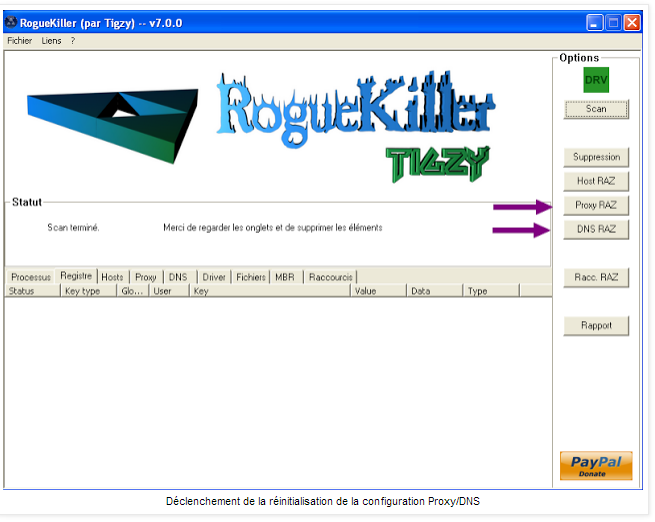
Task: Click the DNS RAZ button
Action: click(596, 229)
